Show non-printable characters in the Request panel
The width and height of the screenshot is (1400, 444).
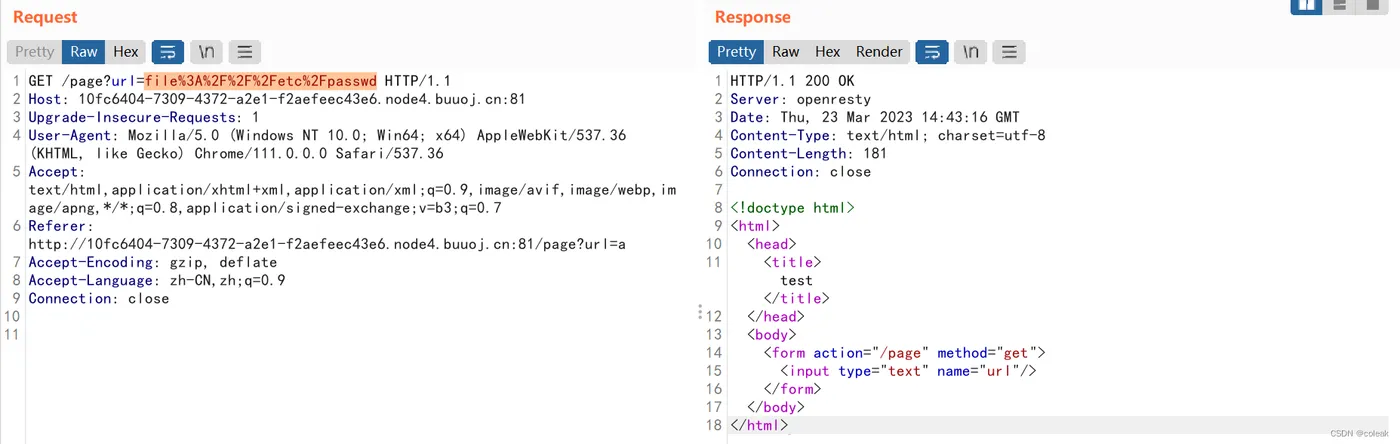pyautogui.click(x=207, y=52)
